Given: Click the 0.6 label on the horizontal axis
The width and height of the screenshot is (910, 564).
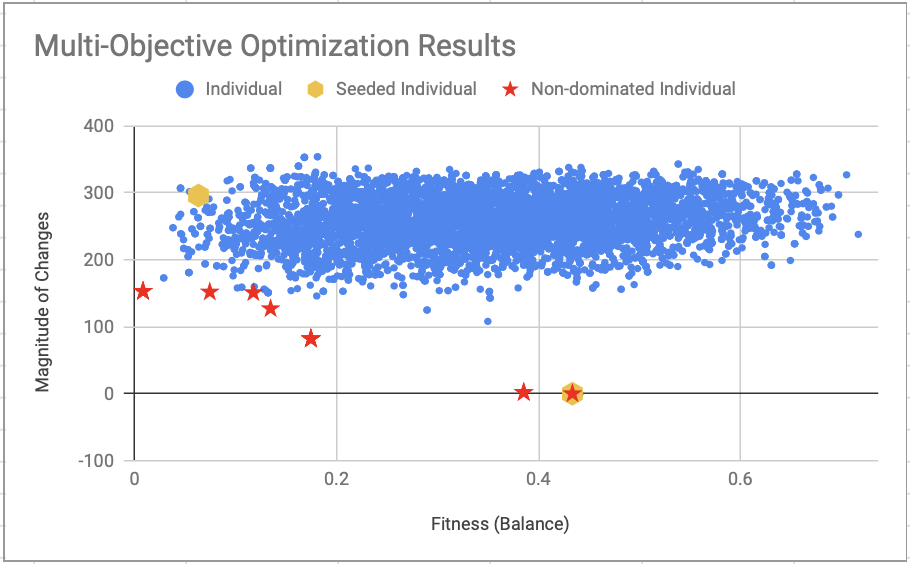Looking at the screenshot, I should (740, 476).
